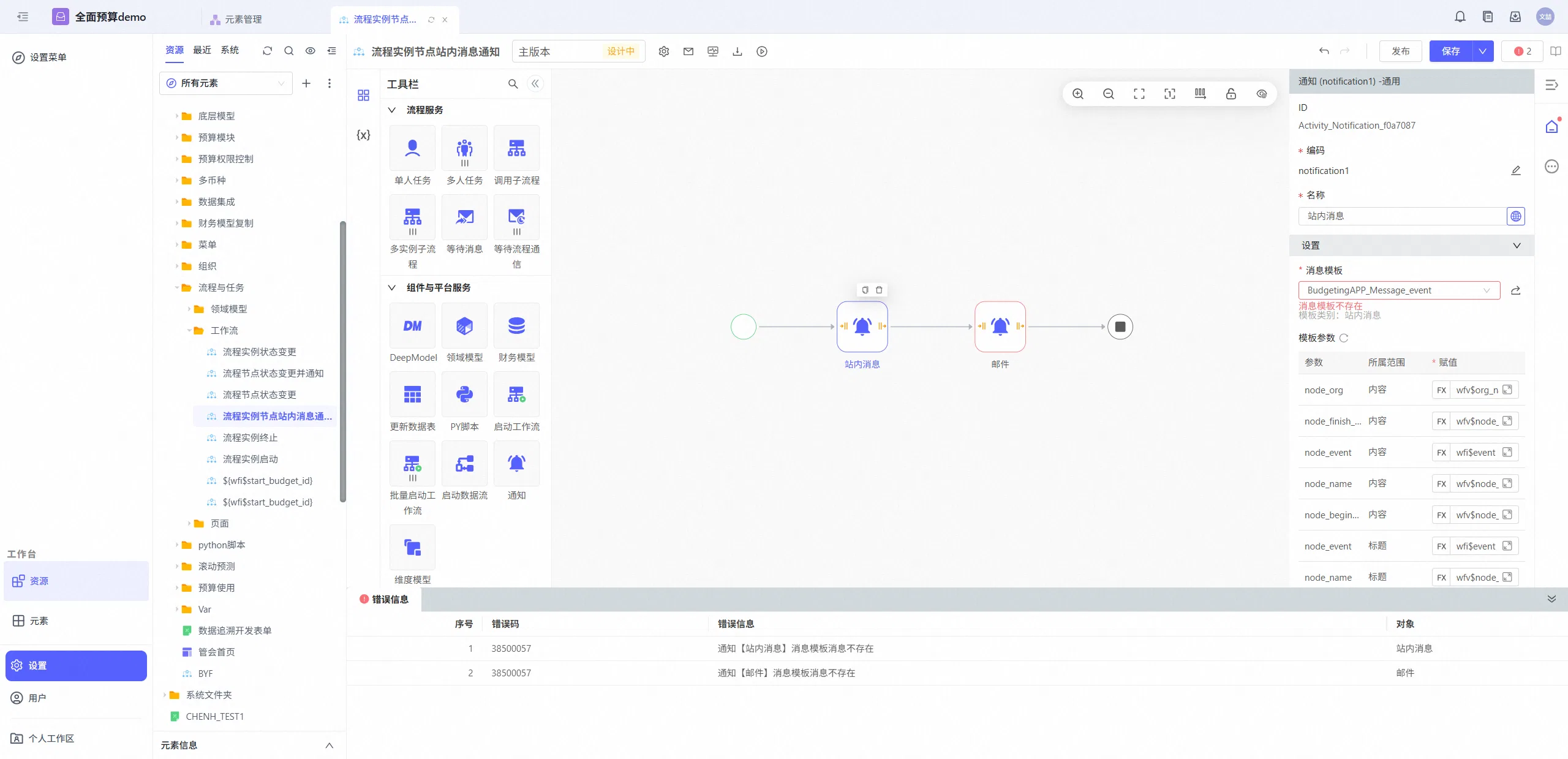Image resolution: width=1568 pixels, height=759 pixels.
Task: Delete the selected 站内消息 node
Action: (879, 290)
